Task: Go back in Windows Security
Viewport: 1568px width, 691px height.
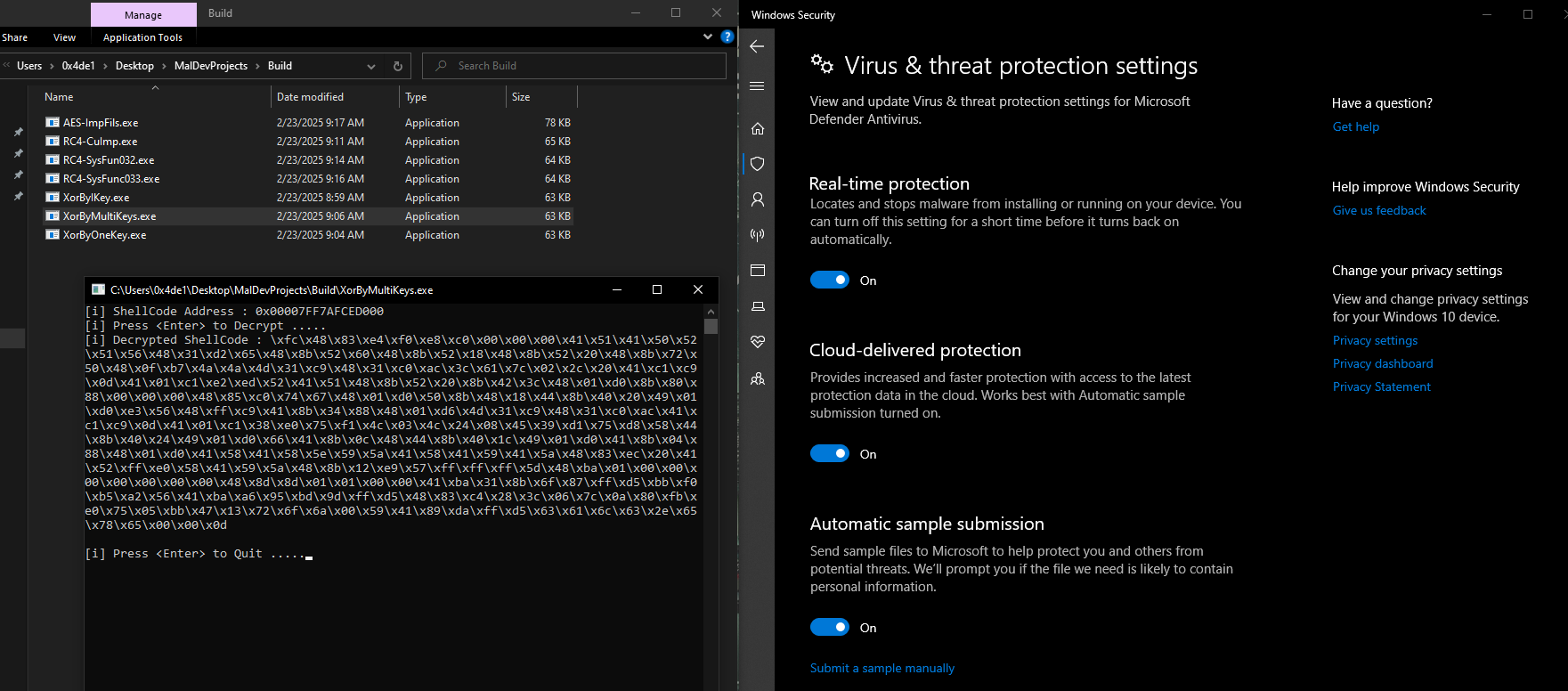Action: (x=757, y=46)
